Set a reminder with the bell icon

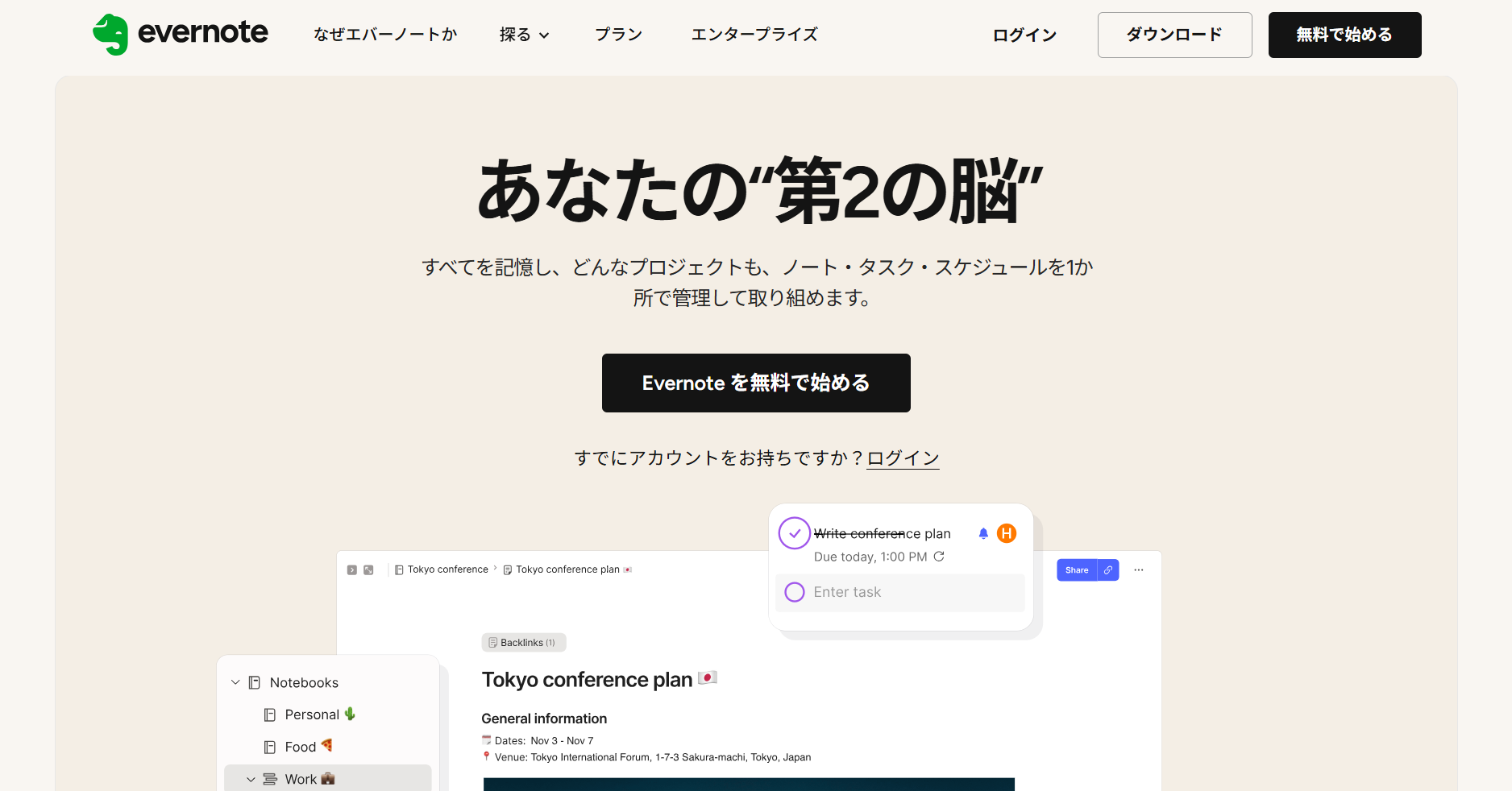tap(982, 533)
